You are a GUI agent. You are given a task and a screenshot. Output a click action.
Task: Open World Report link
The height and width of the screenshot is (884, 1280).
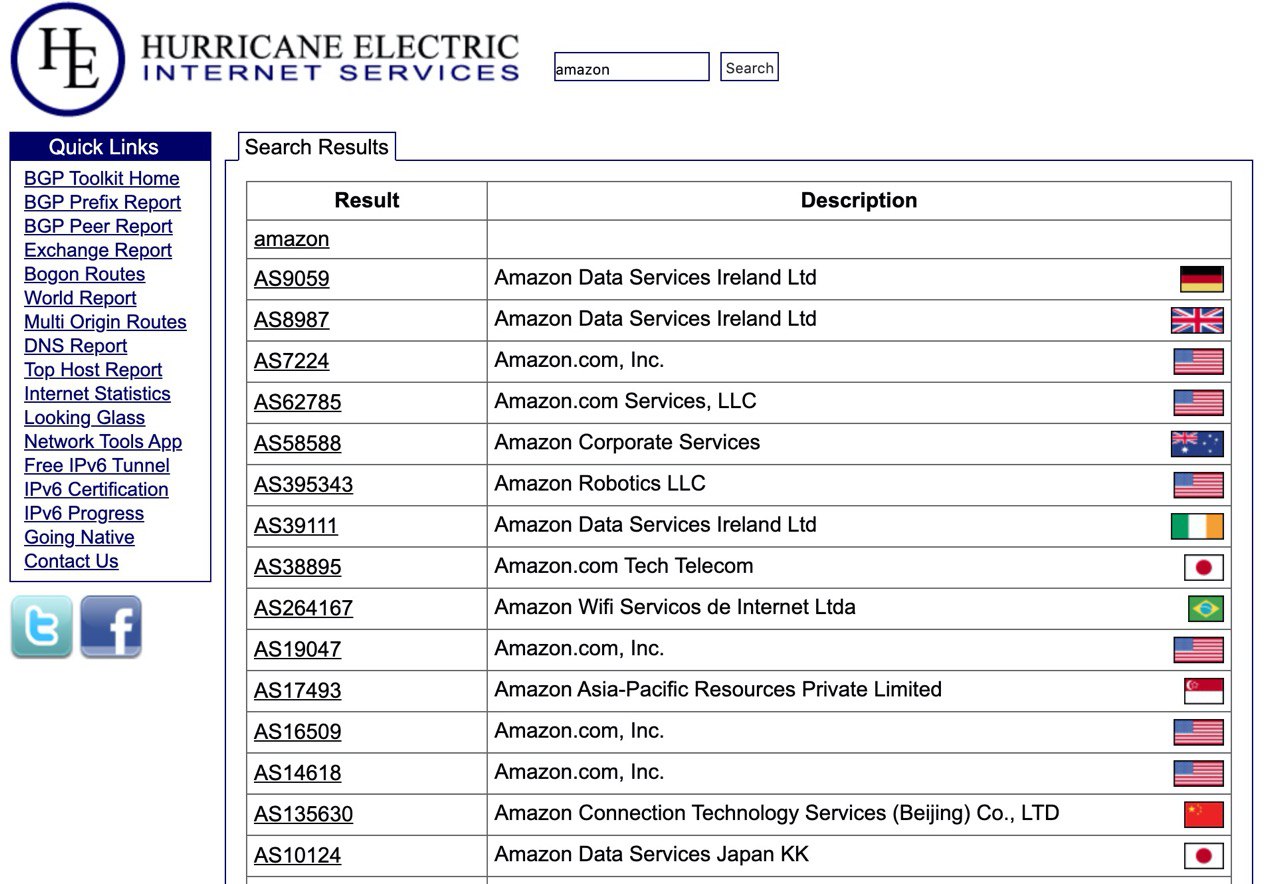[80, 298]
